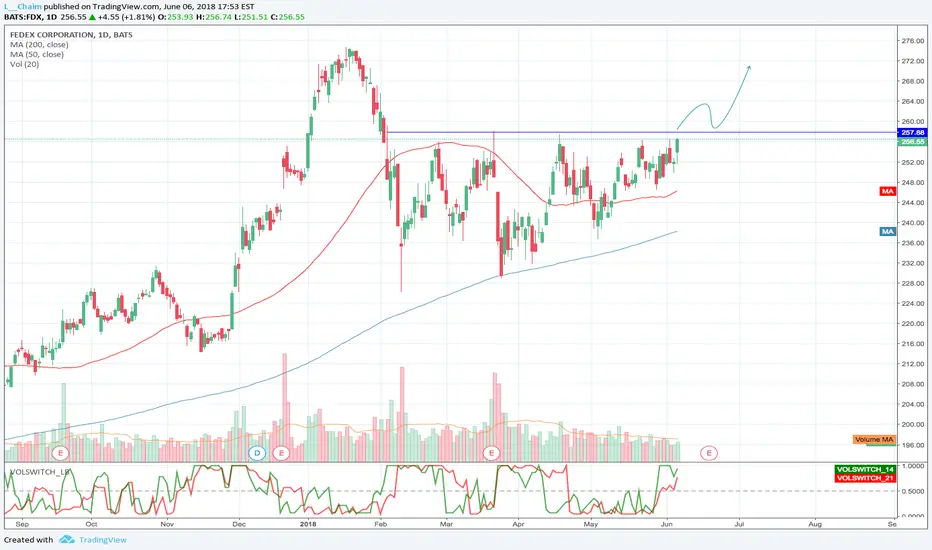The image size is (932, 550).
Task: Click the TradingView cloud logo icon
Action: click(x=67, y=539)
